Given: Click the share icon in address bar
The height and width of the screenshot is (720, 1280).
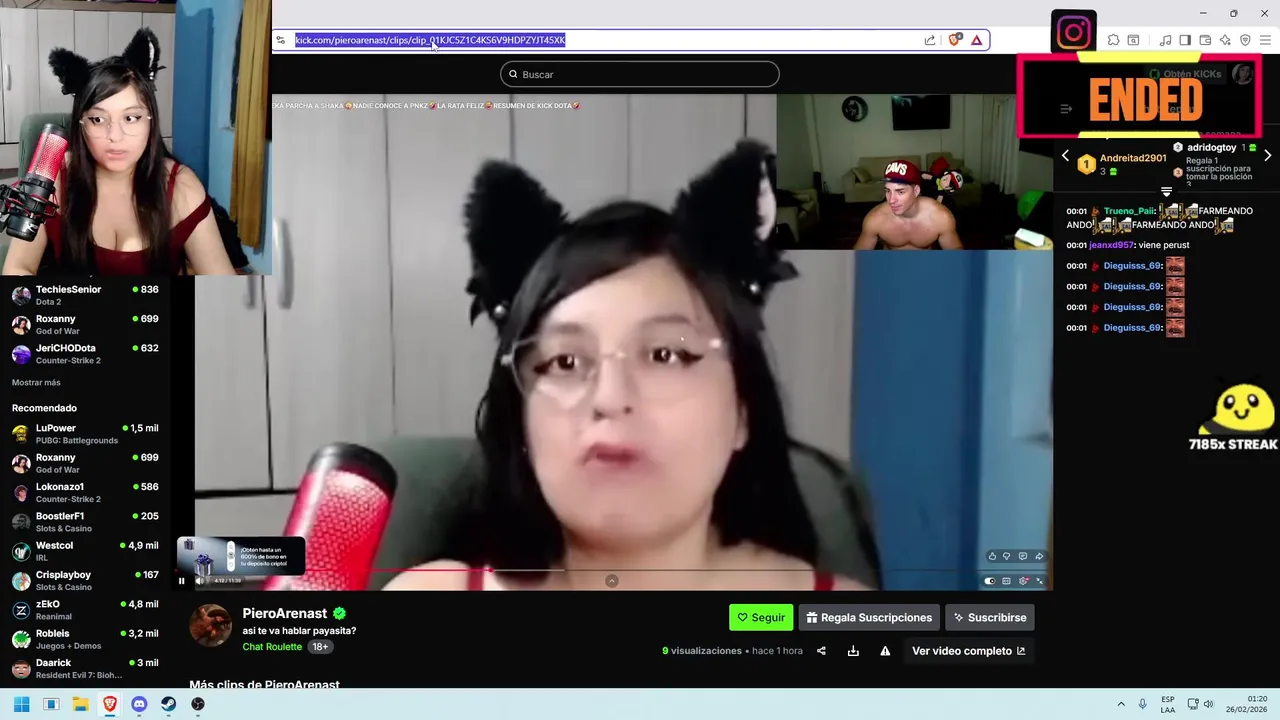Looking at the screenshot, I should [x=930, y=40].
